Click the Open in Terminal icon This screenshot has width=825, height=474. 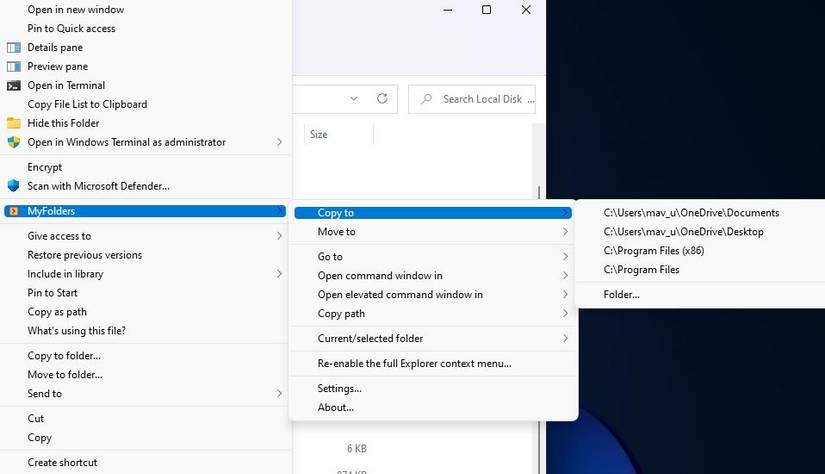[x=14, y=85]
